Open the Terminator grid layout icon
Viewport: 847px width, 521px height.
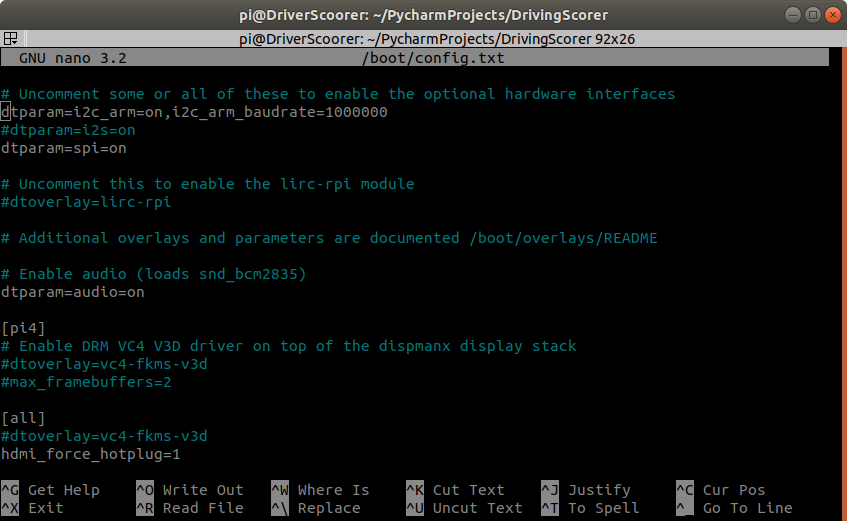point(10,38)
